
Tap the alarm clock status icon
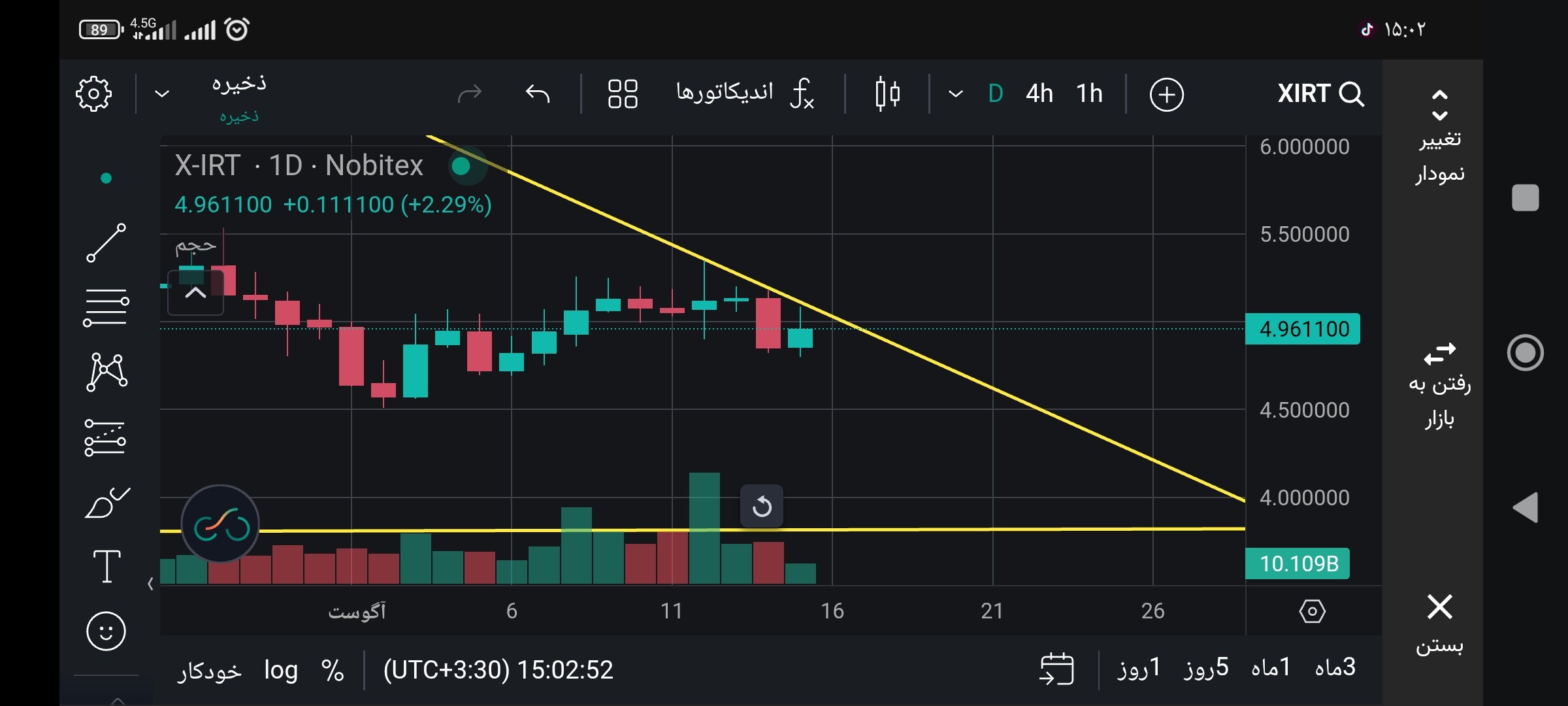coord(237,29)
